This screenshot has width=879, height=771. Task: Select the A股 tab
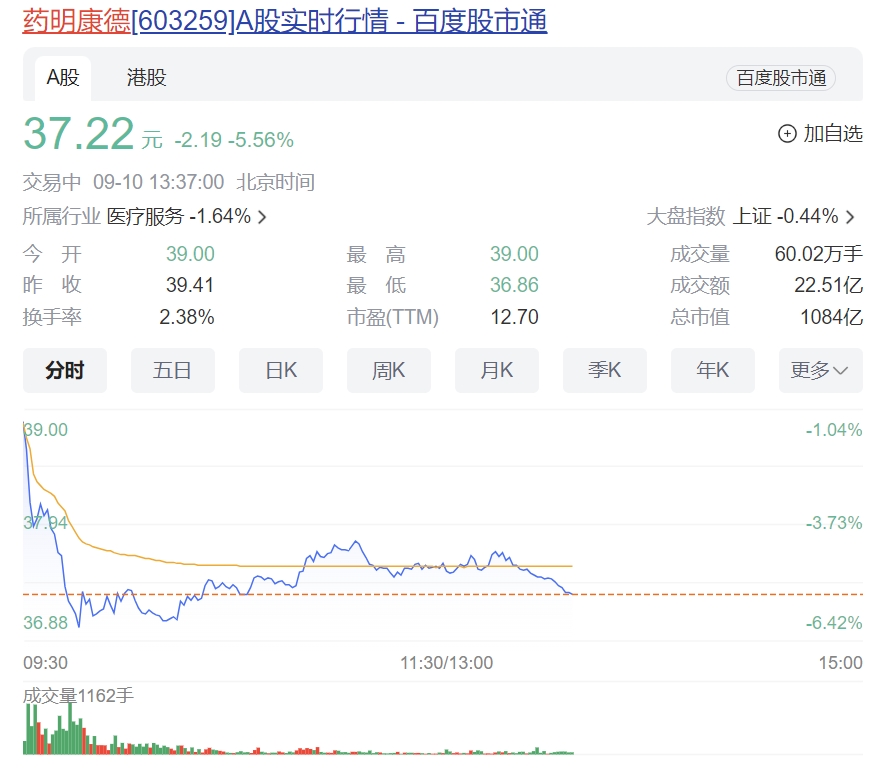pos(63,78)
